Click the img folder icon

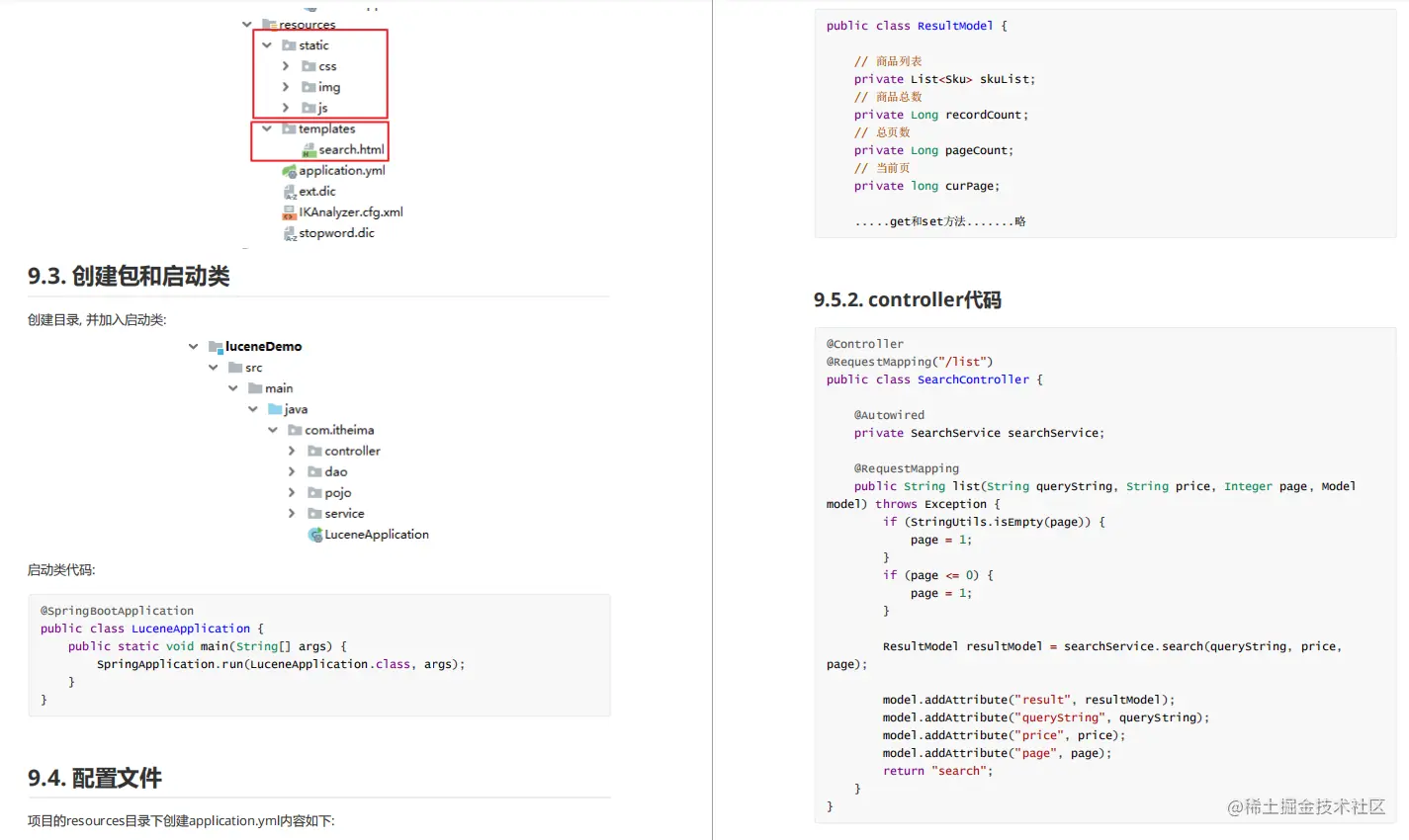tap(308, 87)
